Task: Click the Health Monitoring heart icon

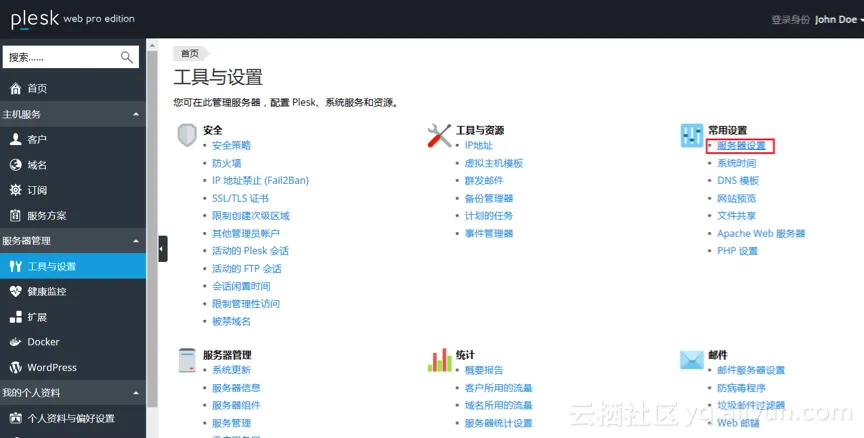Action: click(15, 291)
